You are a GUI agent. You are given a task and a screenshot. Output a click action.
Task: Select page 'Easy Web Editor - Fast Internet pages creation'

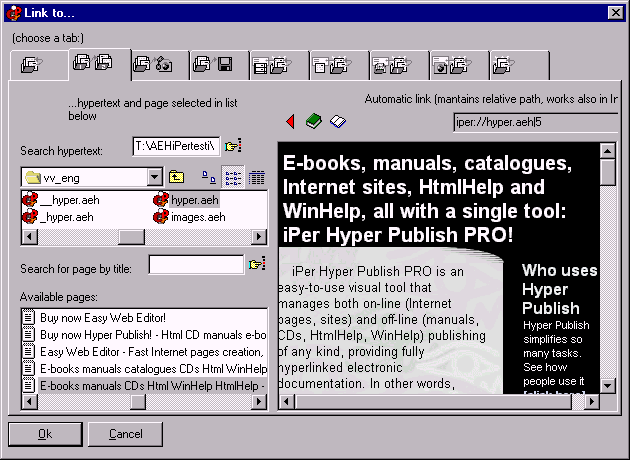[144, 352]
